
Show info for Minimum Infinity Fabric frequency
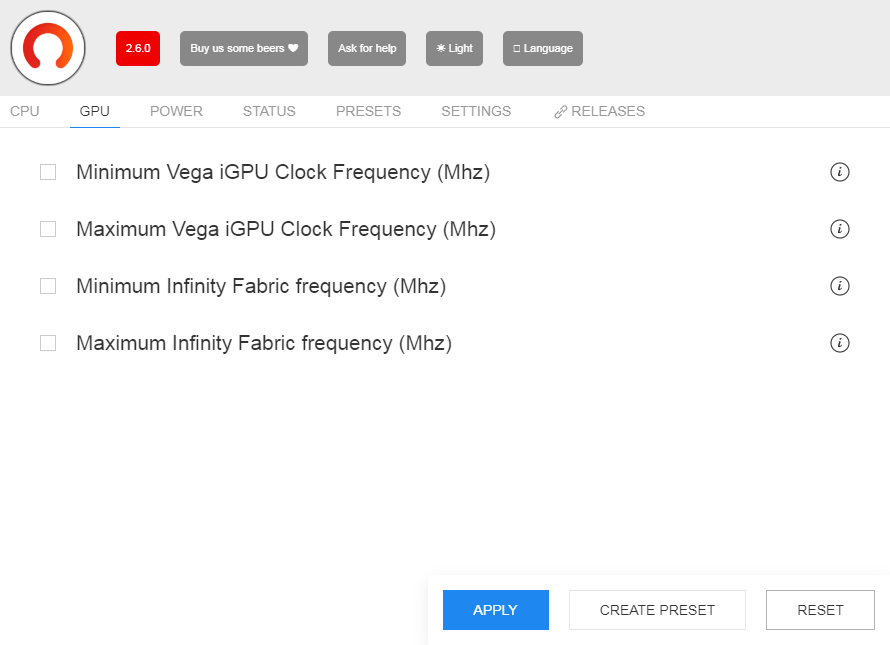coord(840,286)
